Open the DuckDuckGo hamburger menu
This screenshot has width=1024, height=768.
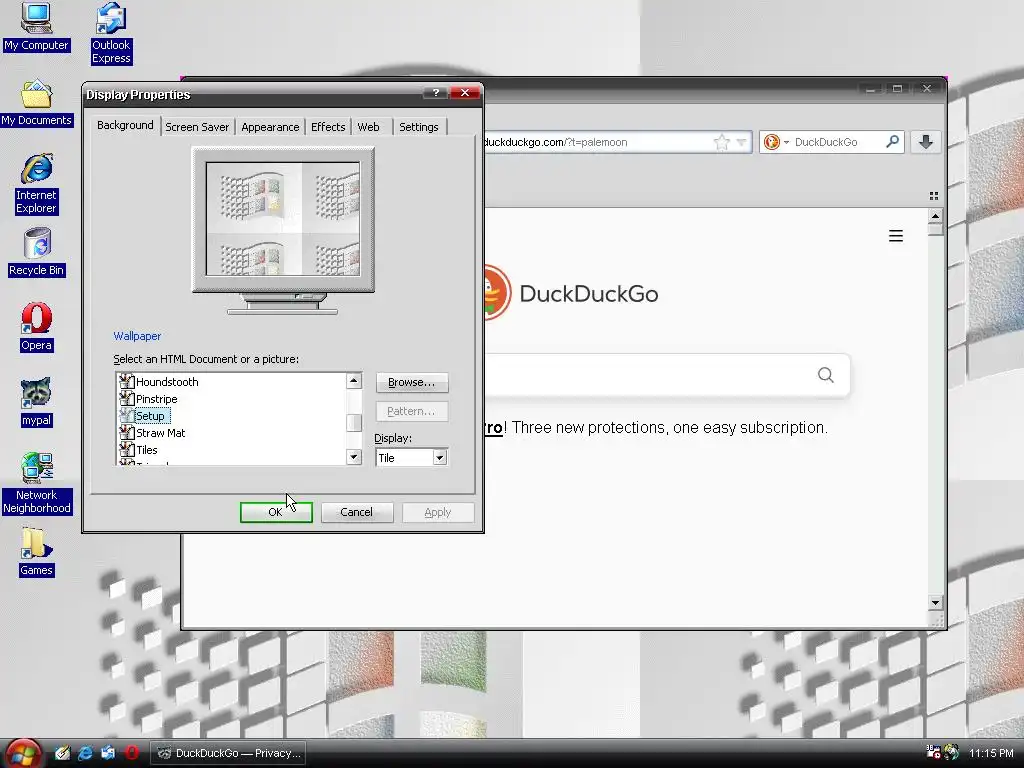click(x=896, y=236)
